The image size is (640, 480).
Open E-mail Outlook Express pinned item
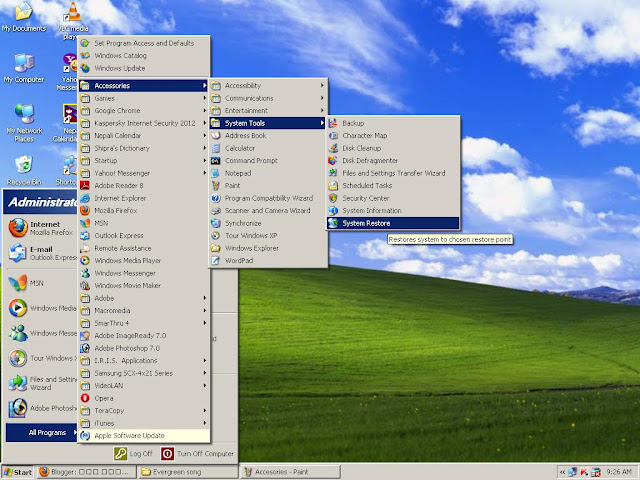point(41,253)
